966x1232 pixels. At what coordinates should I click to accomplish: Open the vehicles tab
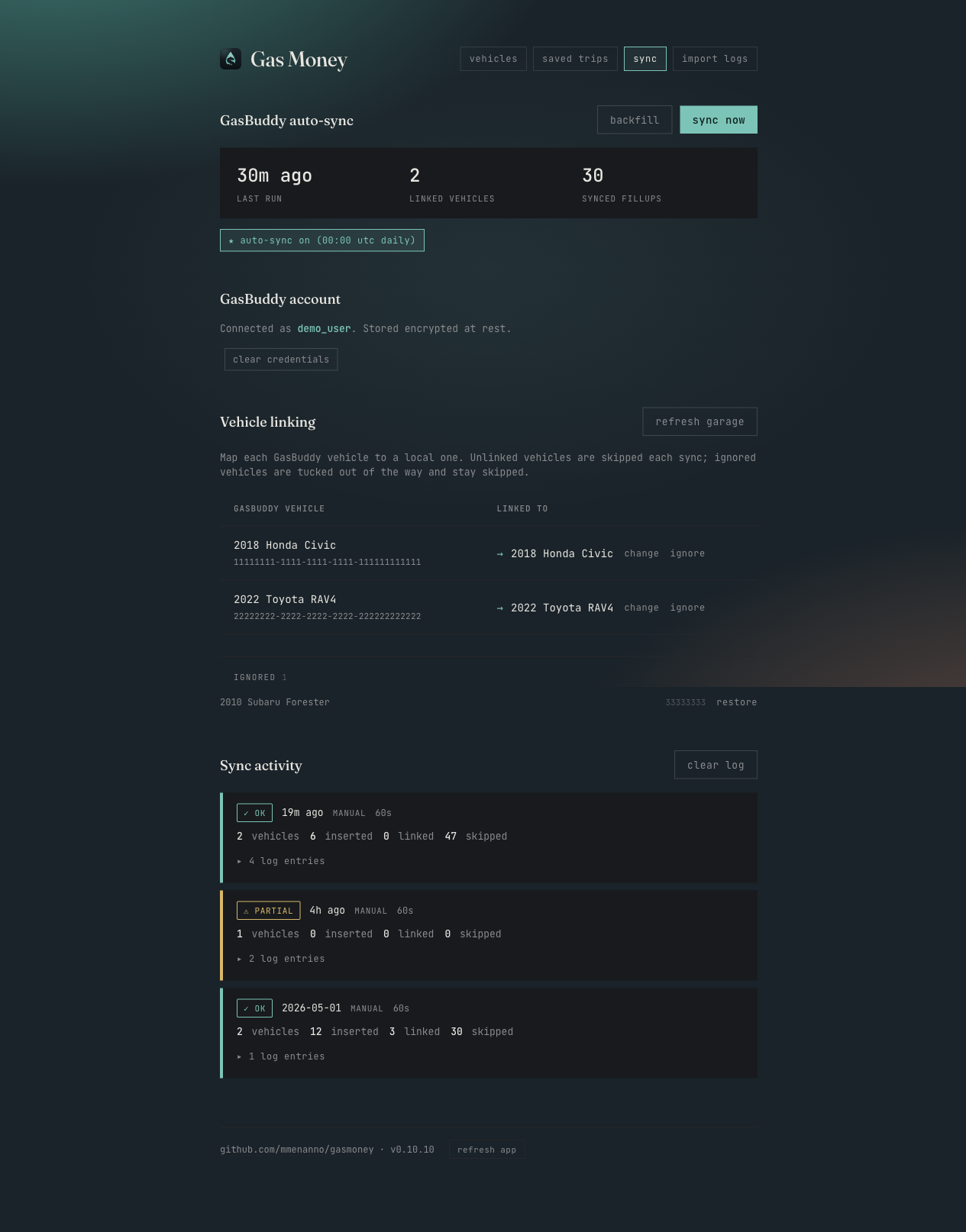point(493,59)
